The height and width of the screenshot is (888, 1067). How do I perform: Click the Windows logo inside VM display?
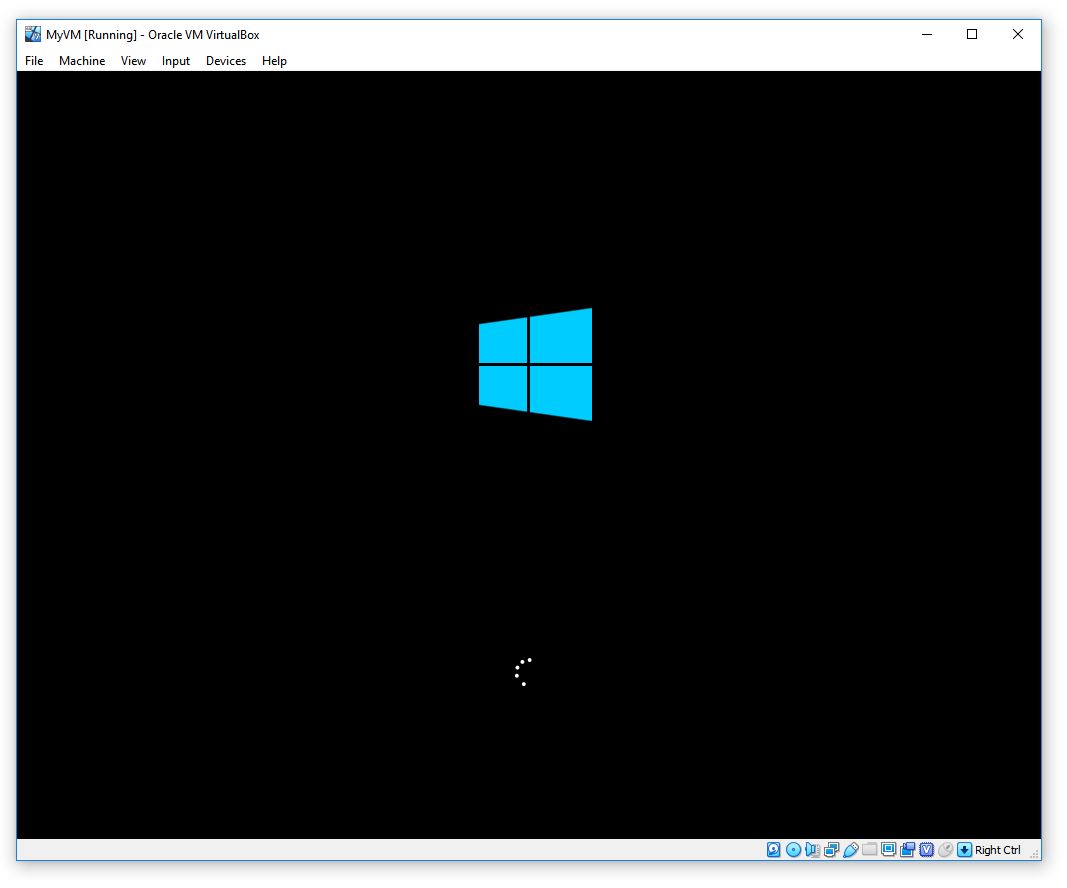click(535, 364)
